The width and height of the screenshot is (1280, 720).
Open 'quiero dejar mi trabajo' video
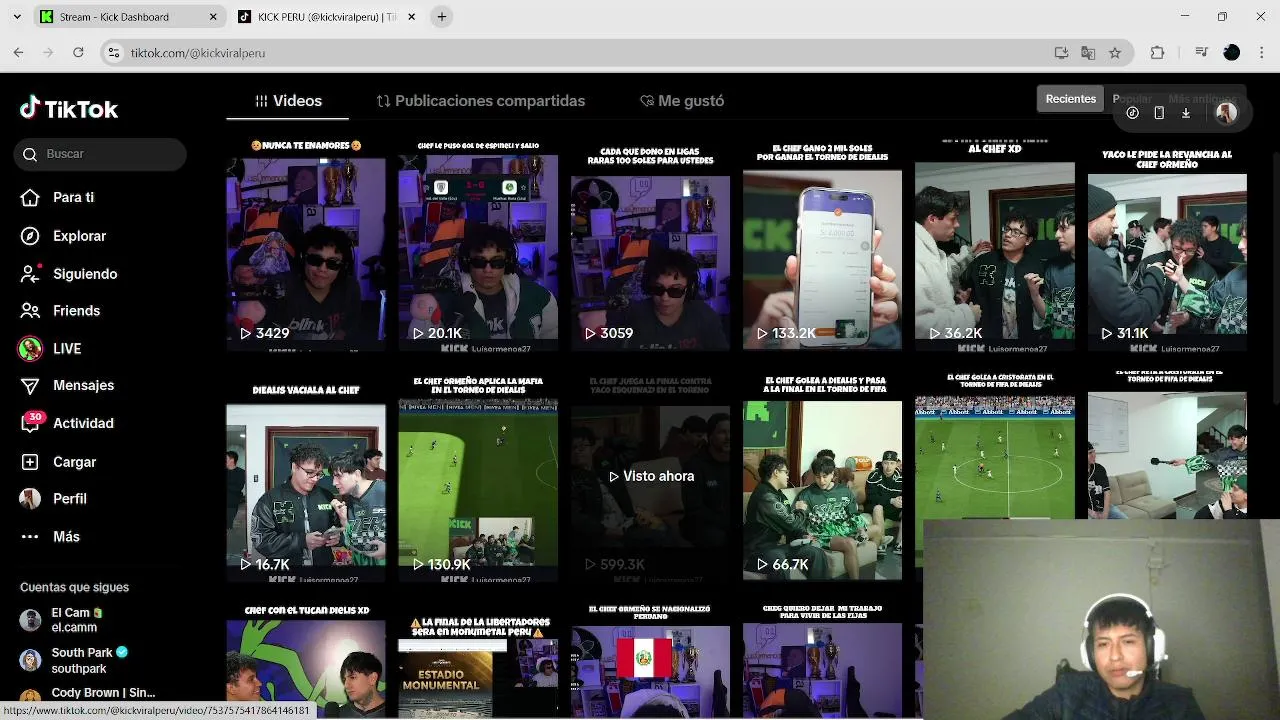tap(822, 660)
